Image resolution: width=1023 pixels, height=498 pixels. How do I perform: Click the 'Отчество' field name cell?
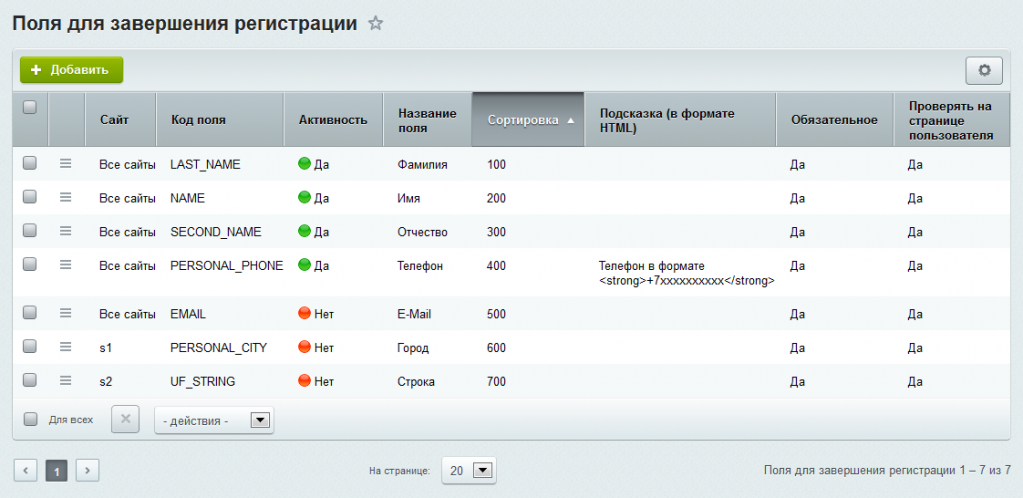click(422, 232)
